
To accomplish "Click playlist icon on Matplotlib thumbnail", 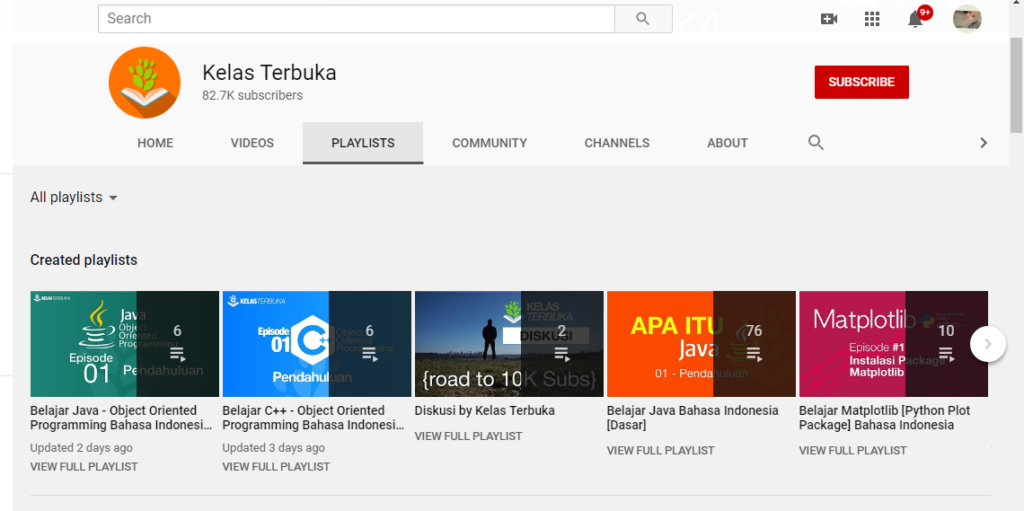I will (x=946, y=354).
